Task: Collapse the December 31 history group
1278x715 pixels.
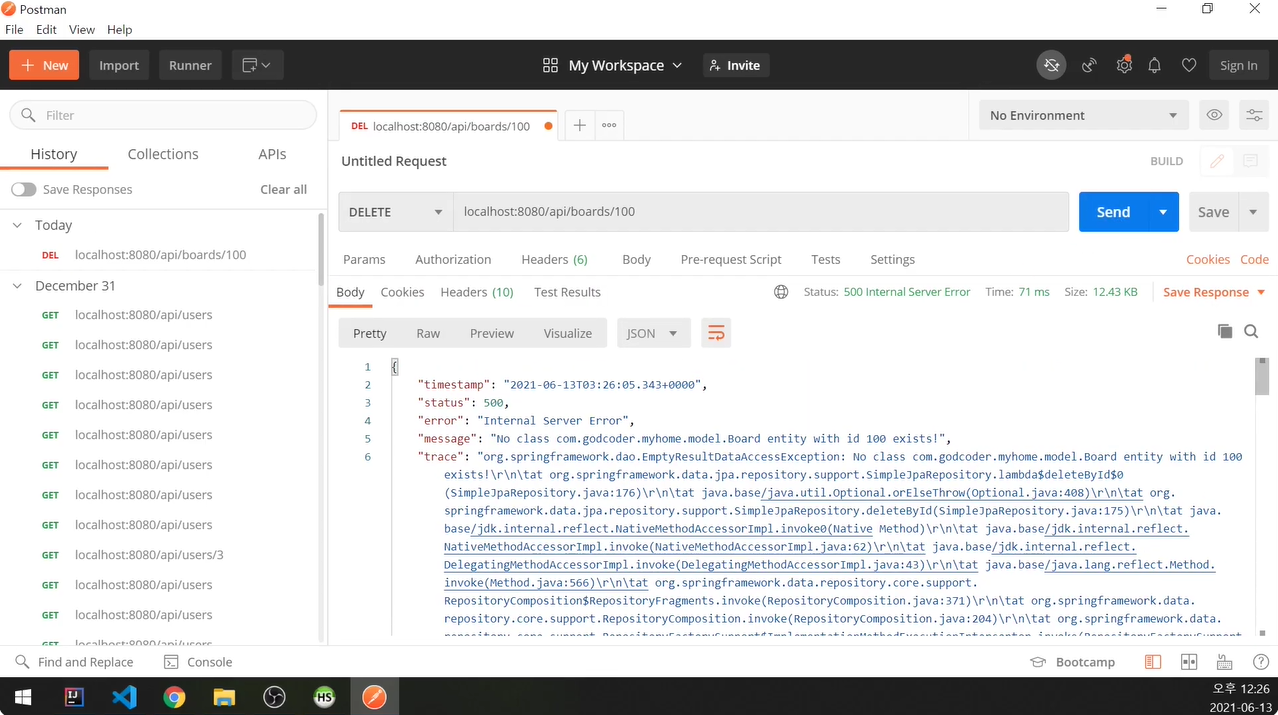Action: coord(17,285)
